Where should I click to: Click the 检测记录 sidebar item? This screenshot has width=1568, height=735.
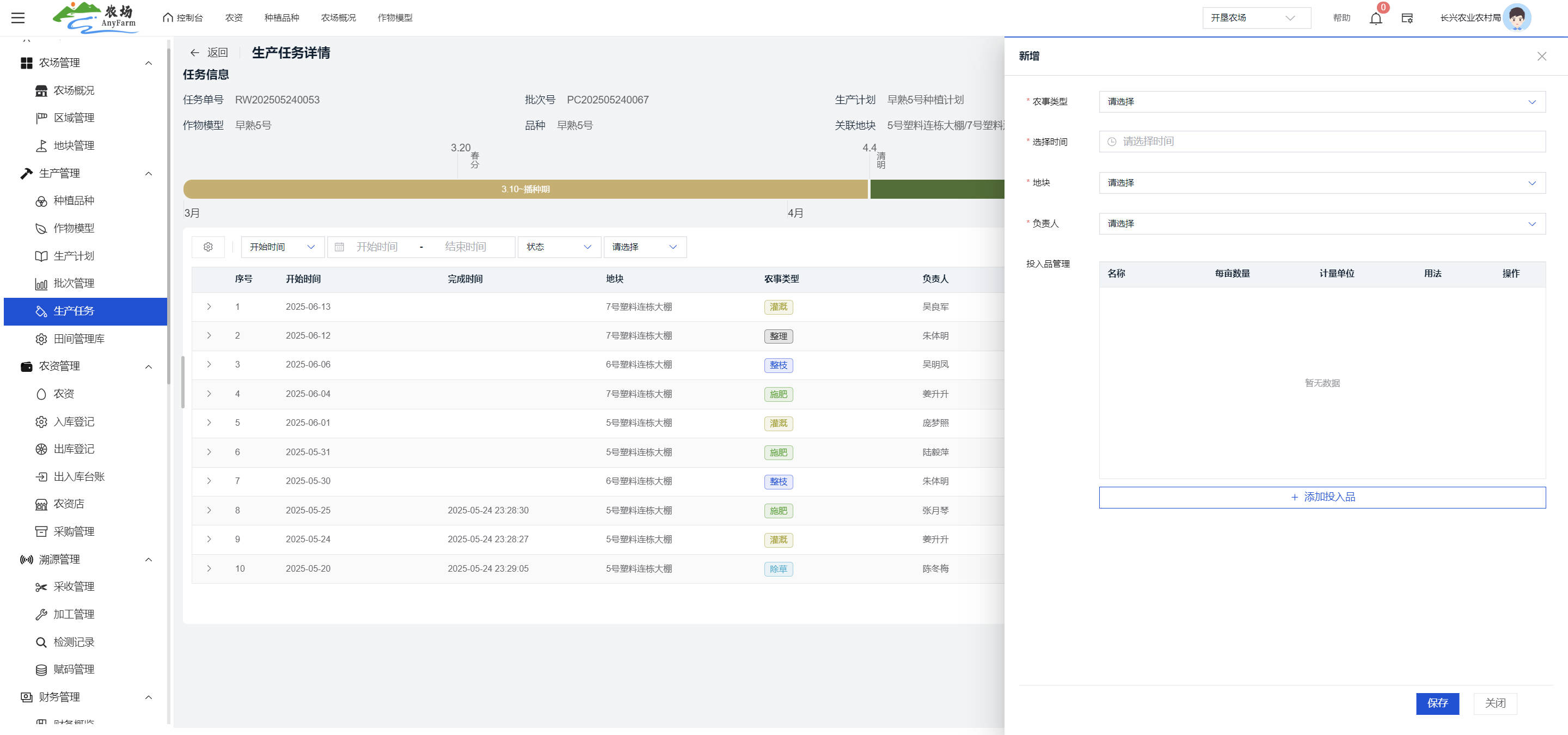[73, 642]
